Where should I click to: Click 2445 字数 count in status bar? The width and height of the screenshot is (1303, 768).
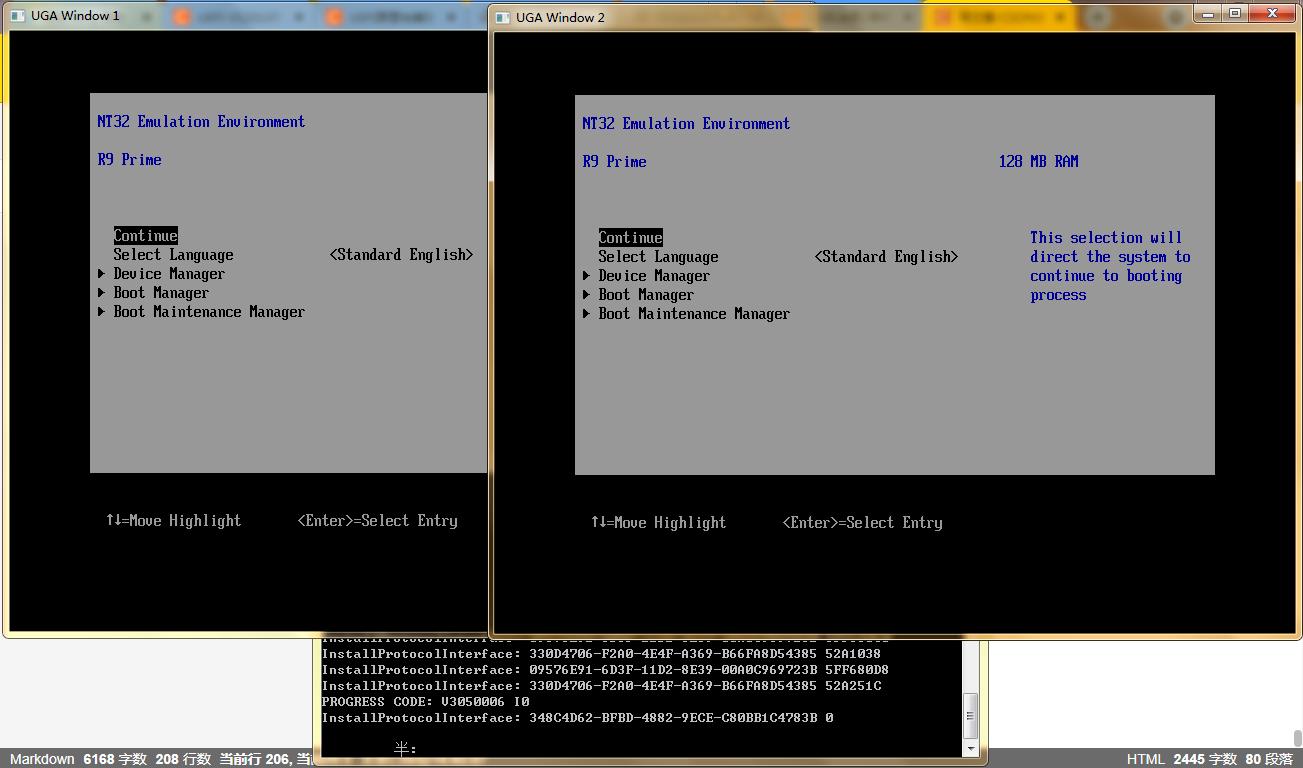(1205, 759)
